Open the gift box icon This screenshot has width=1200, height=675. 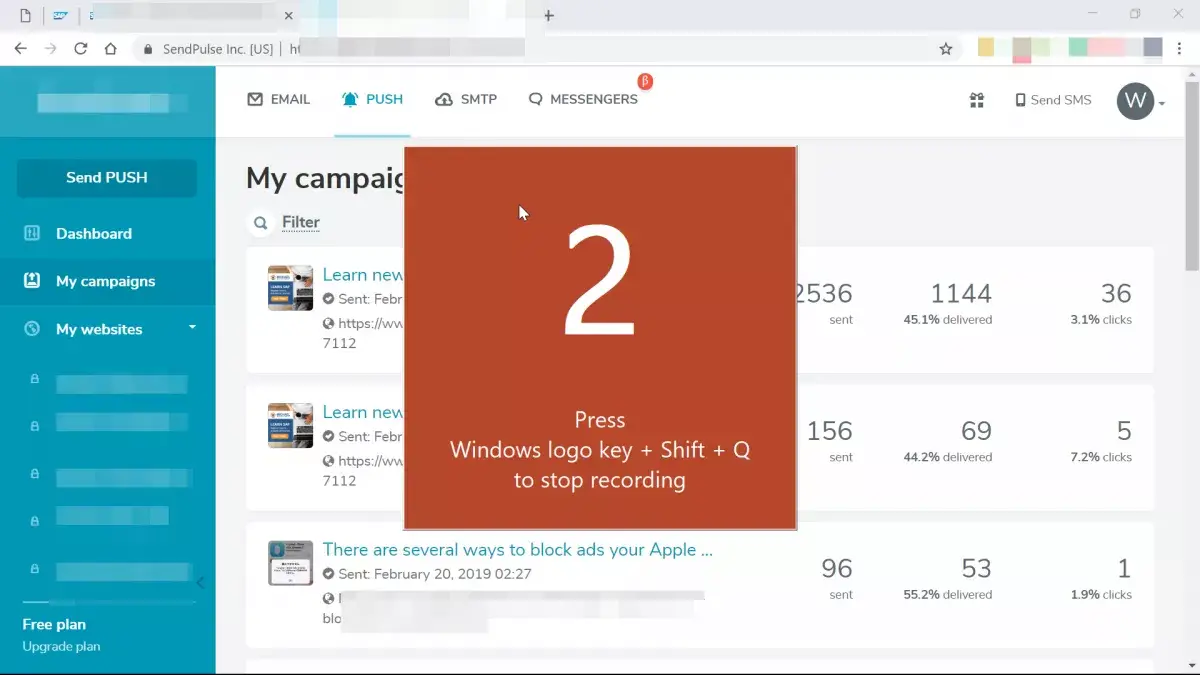pos(977,100)
